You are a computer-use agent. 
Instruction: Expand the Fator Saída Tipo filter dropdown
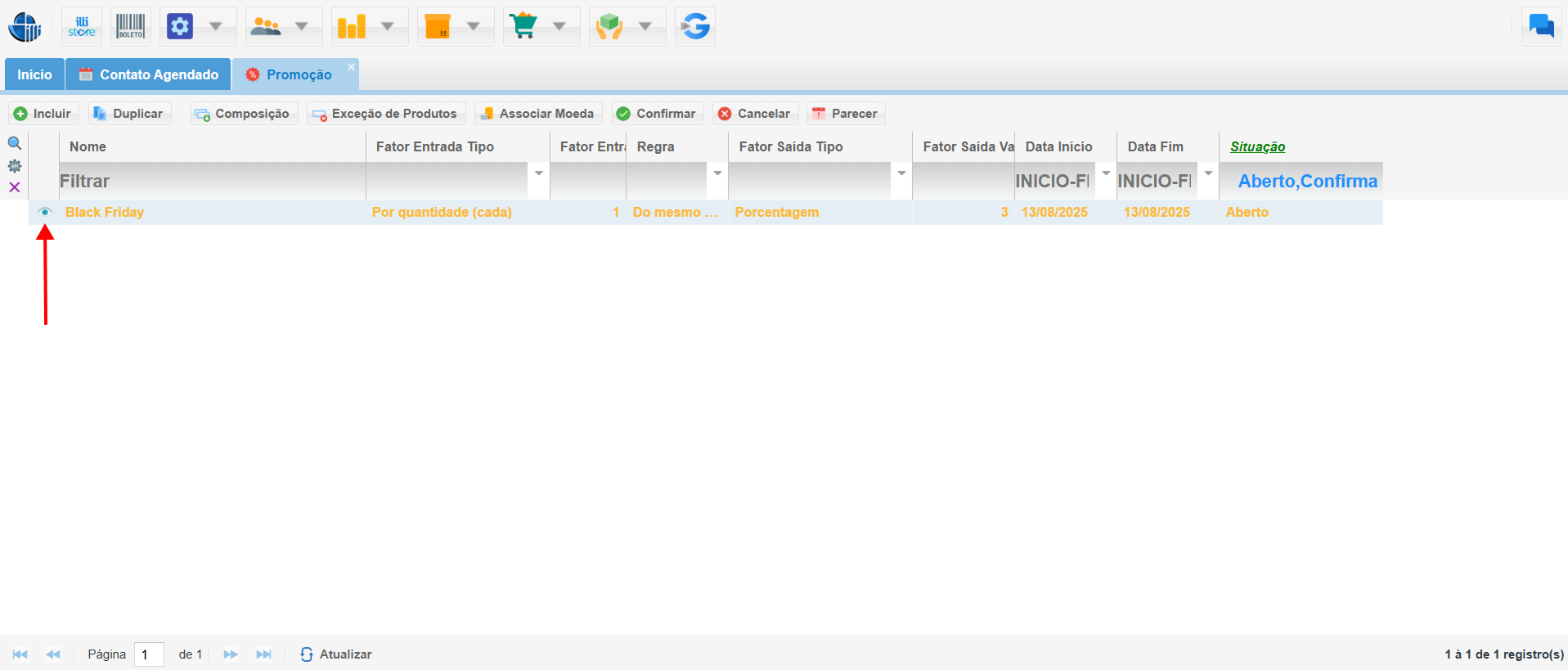coord(901,173)
